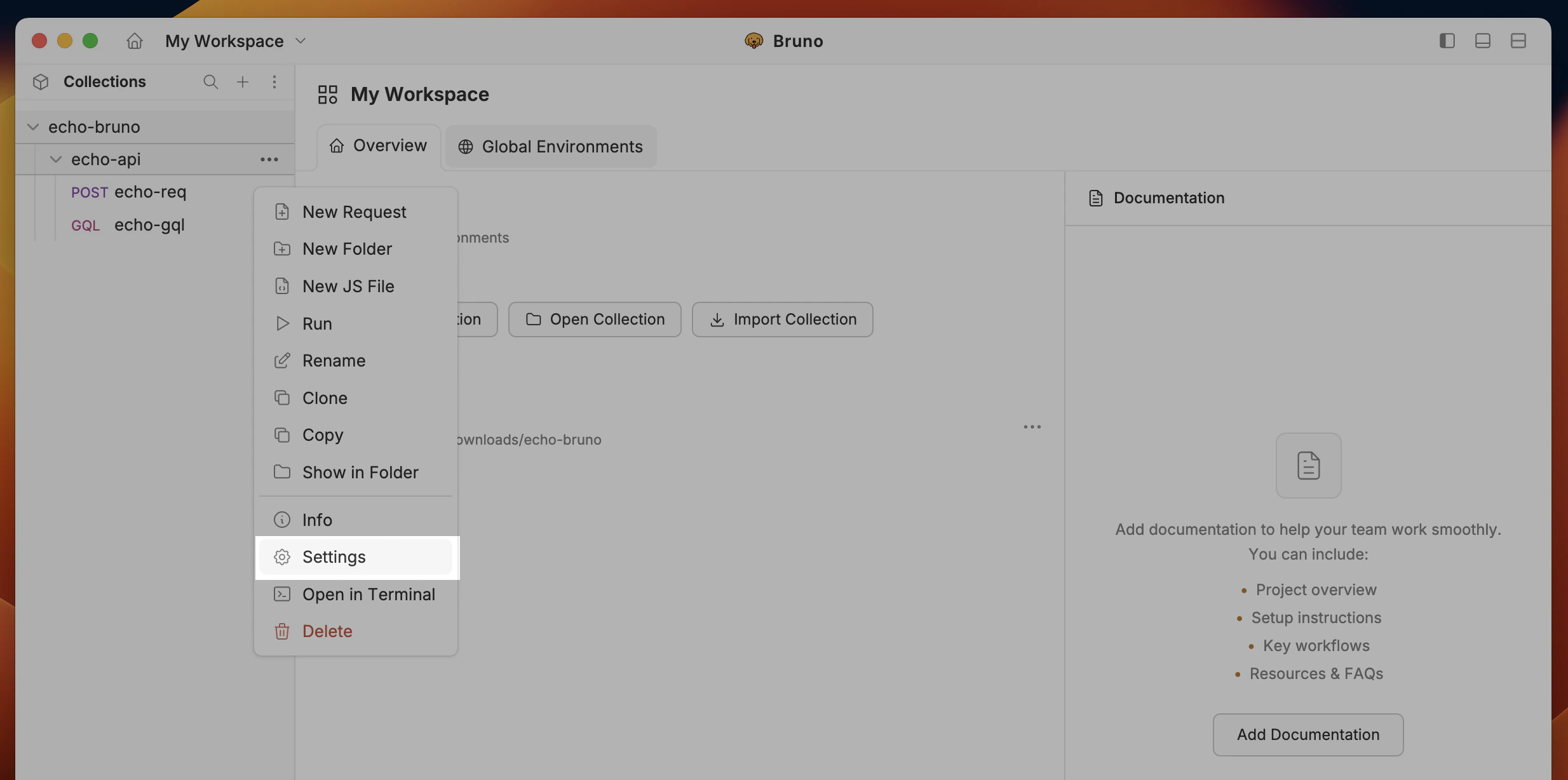Choose New Request from the context menu

pos(356,212)
